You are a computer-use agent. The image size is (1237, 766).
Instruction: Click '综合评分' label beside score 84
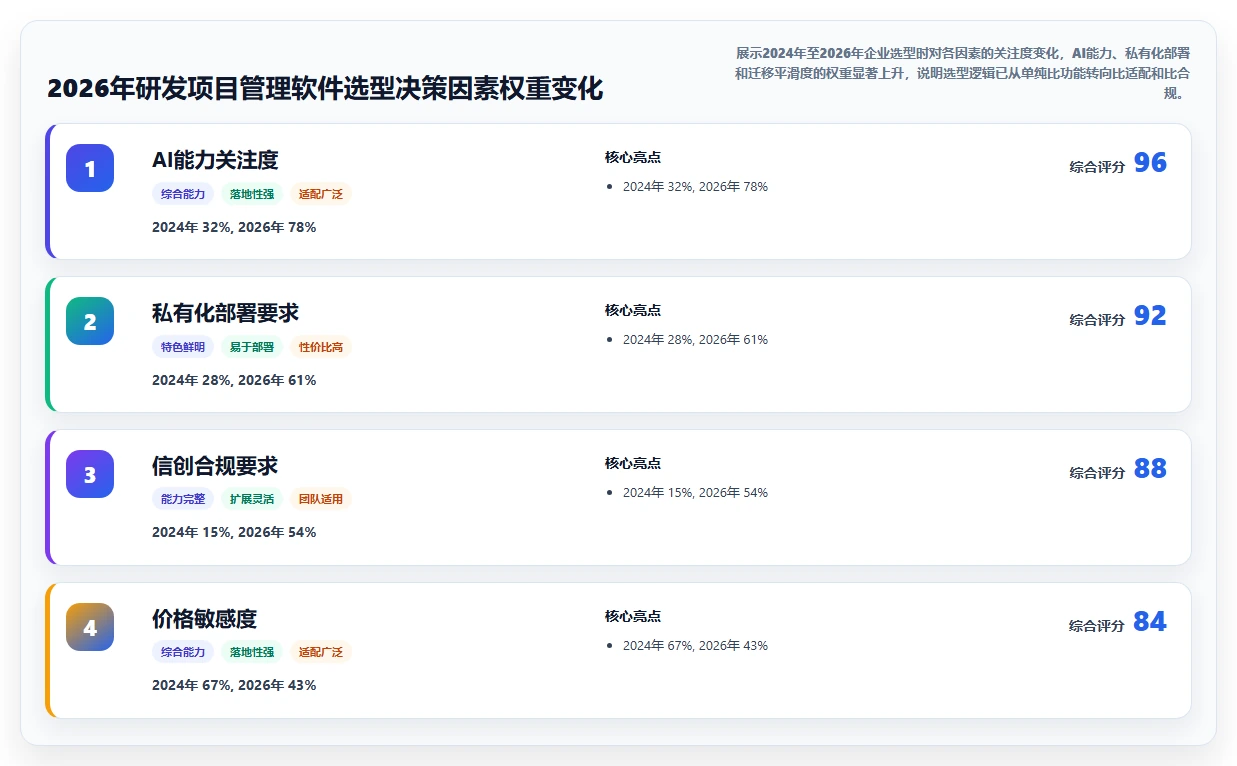[1097, 626]
